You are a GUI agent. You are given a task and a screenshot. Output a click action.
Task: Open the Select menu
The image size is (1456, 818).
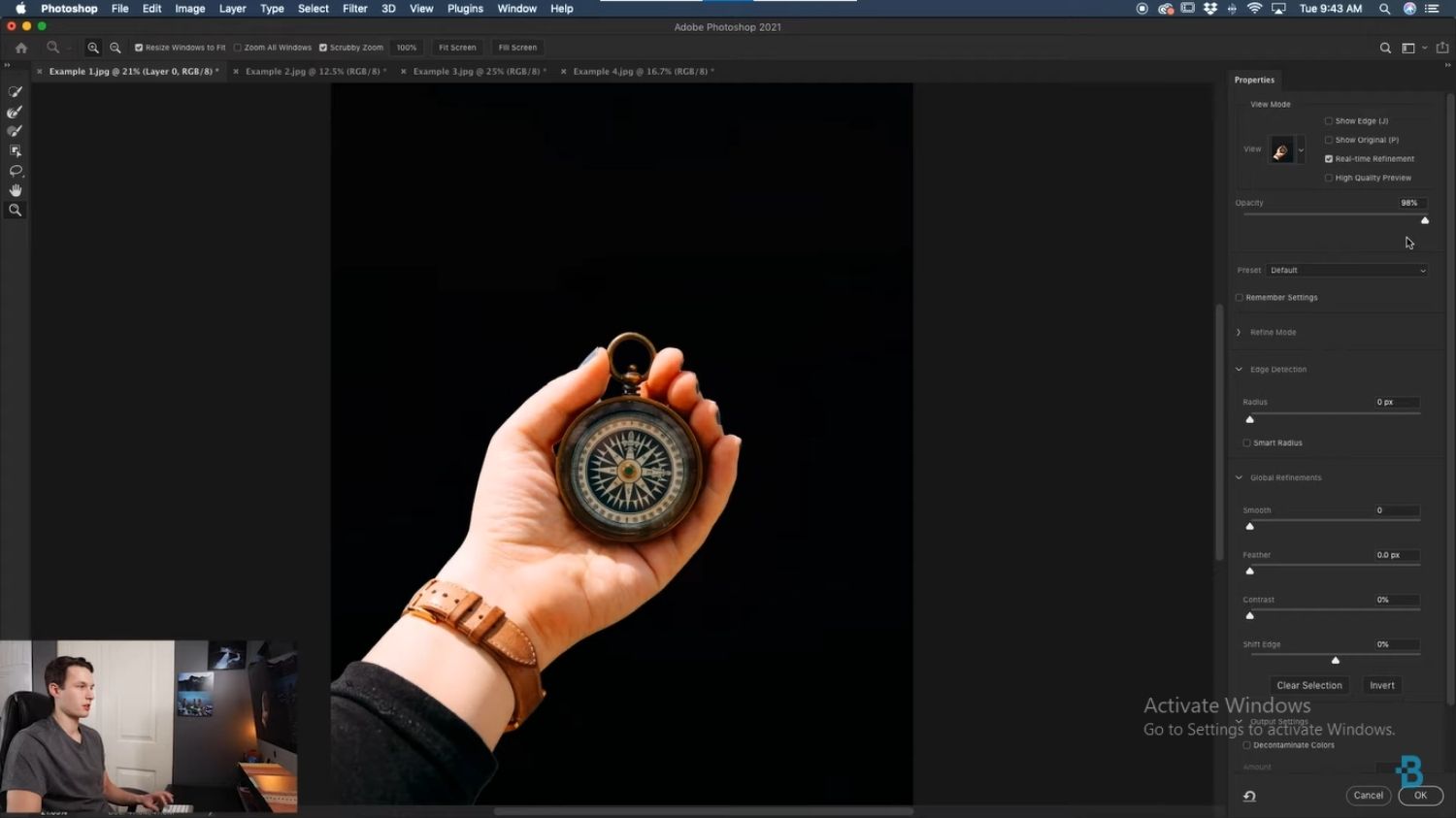(313, 8)
